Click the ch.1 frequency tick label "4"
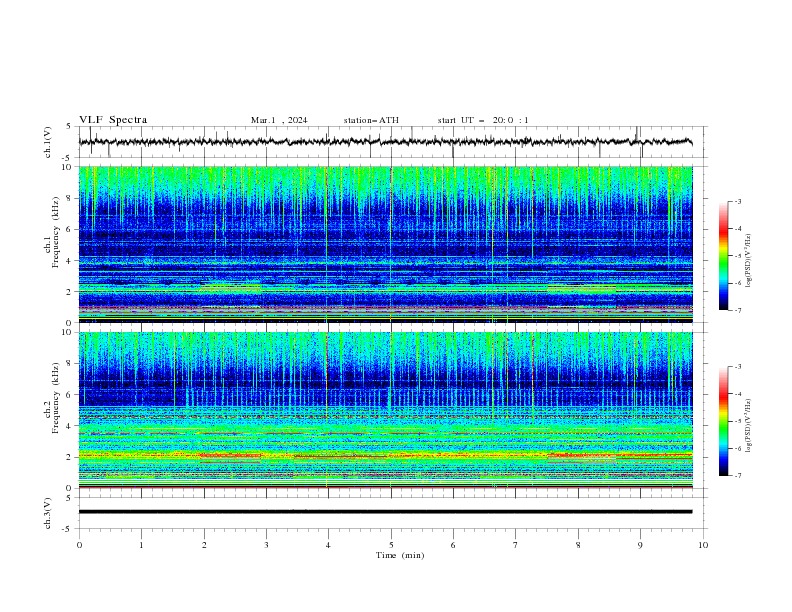The image size is (792, 612). [70, 261]
